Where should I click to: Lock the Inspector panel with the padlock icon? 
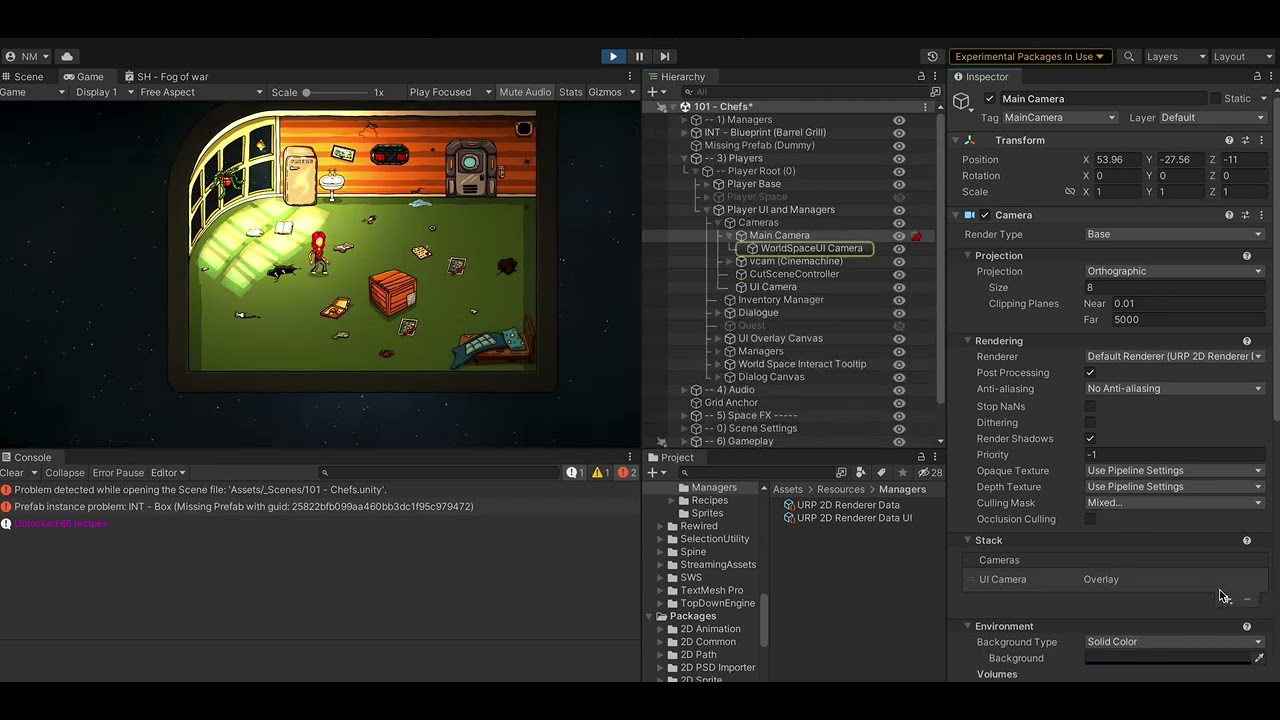coord(1257,77)
